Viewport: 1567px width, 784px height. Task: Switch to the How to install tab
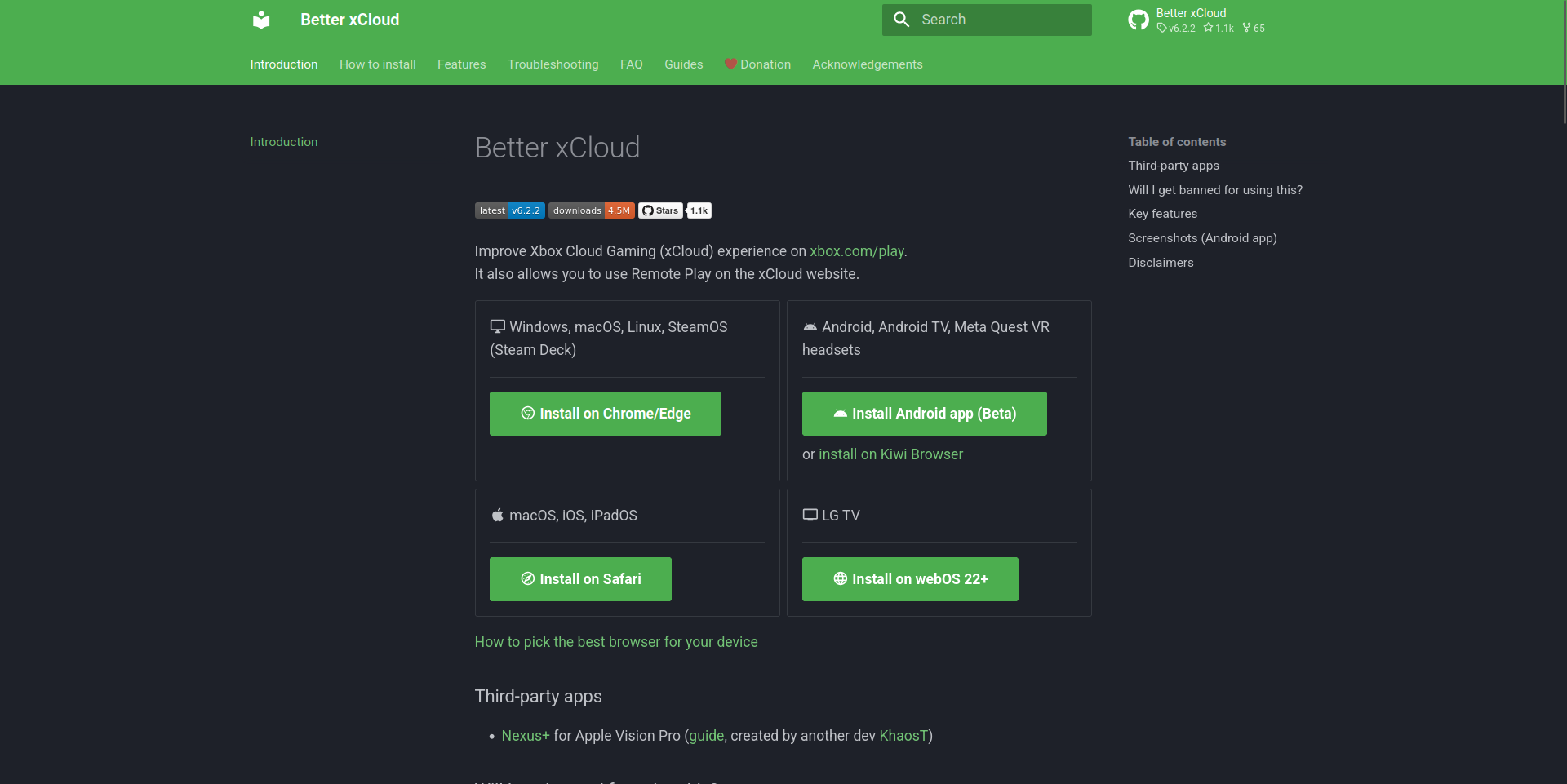point(378,64)
